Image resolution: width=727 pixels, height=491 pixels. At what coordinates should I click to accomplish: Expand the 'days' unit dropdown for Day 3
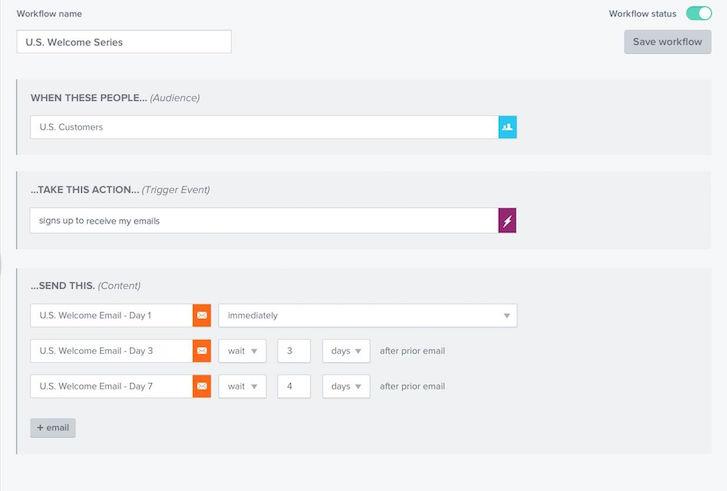pyautogui.click(x=346, y=351)
